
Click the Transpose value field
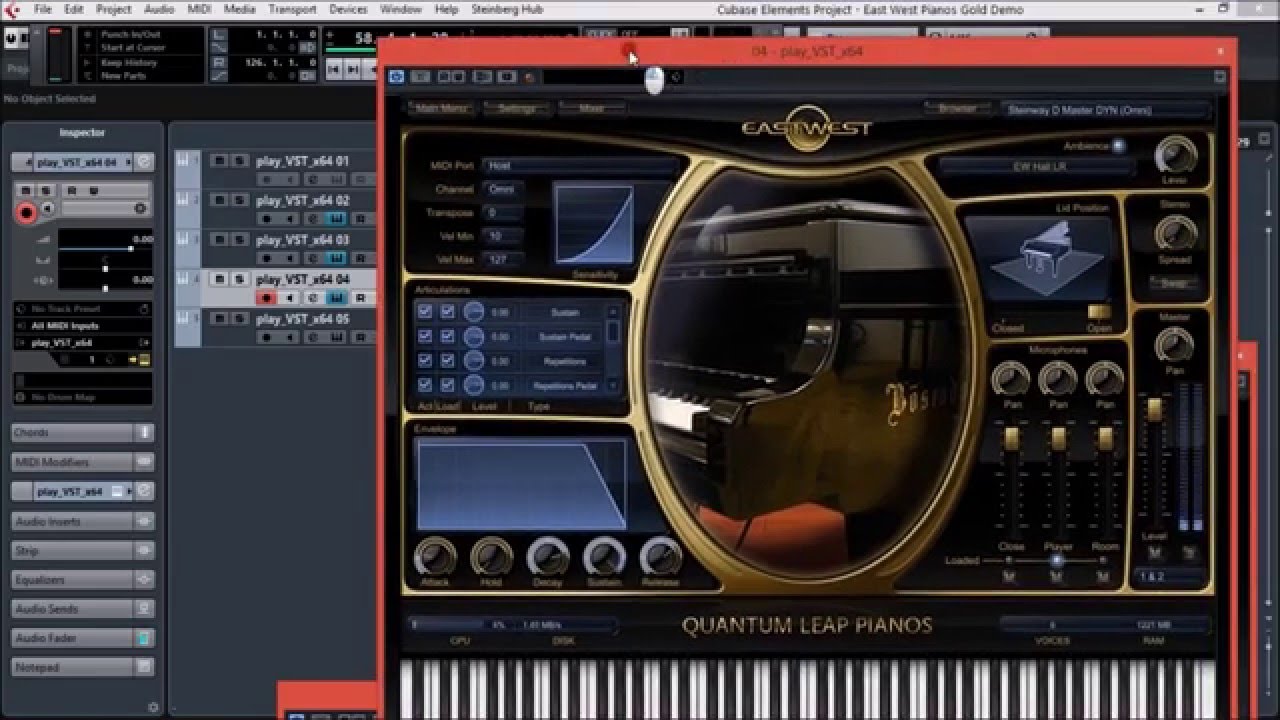(503, 213)
